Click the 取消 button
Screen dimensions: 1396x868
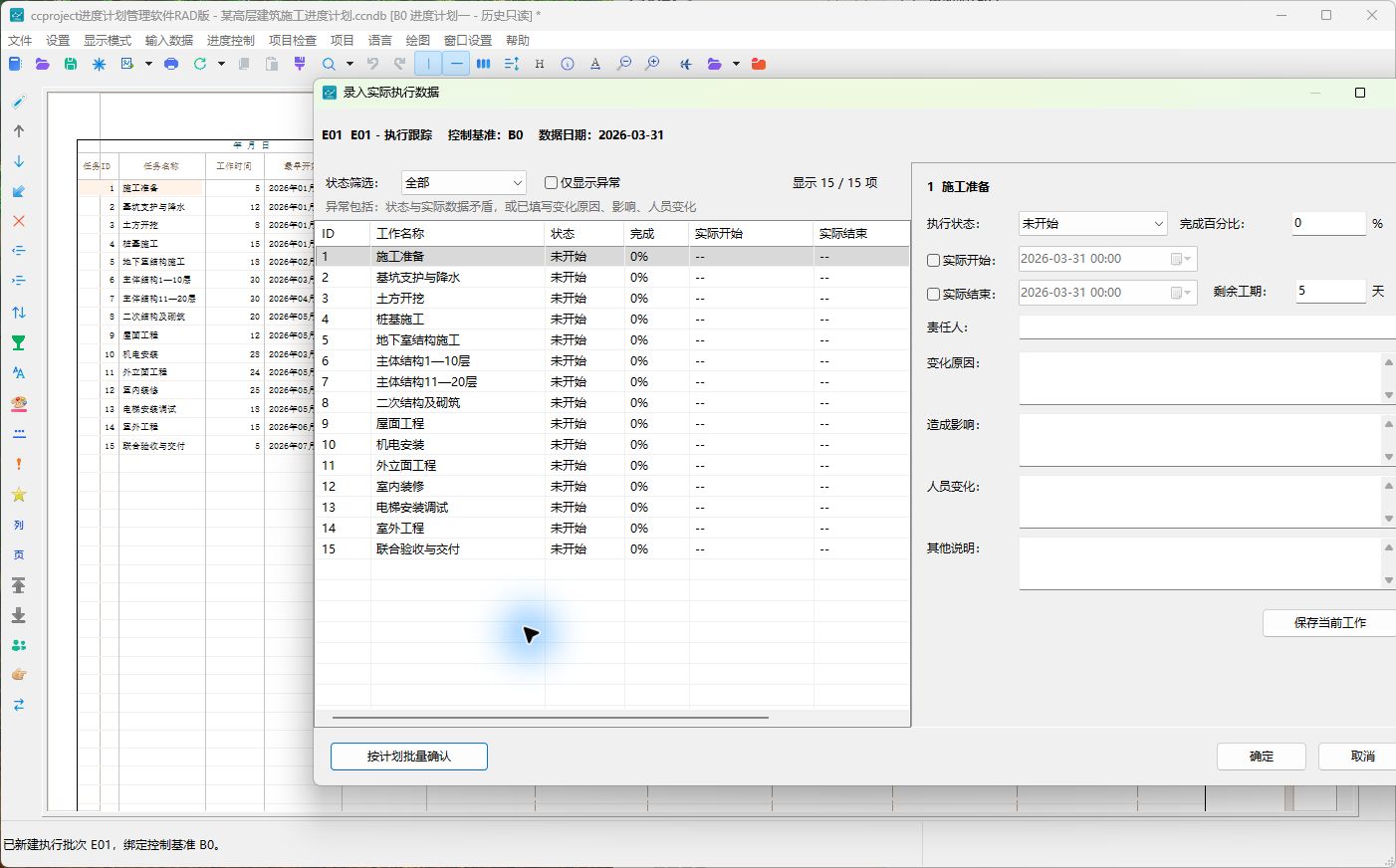tap(1357, 757)
